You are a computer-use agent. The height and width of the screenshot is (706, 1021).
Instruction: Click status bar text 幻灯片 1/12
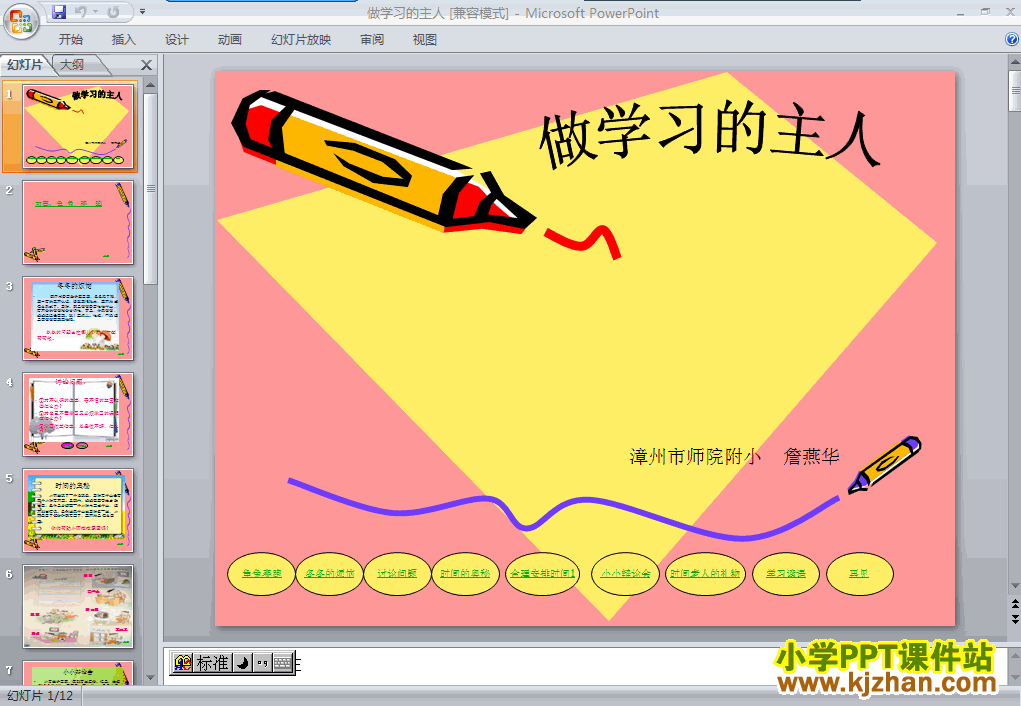tap(40, 696)
